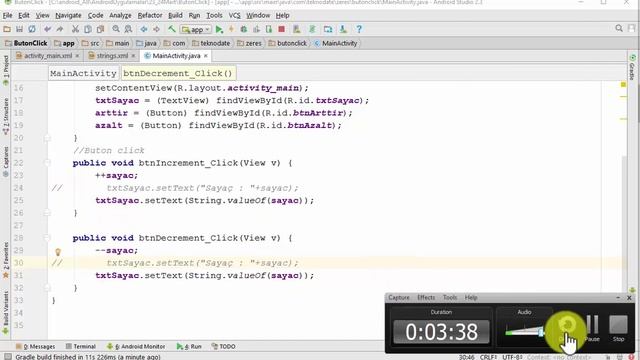Toggle the Build Variants side panel

(6, 313)
